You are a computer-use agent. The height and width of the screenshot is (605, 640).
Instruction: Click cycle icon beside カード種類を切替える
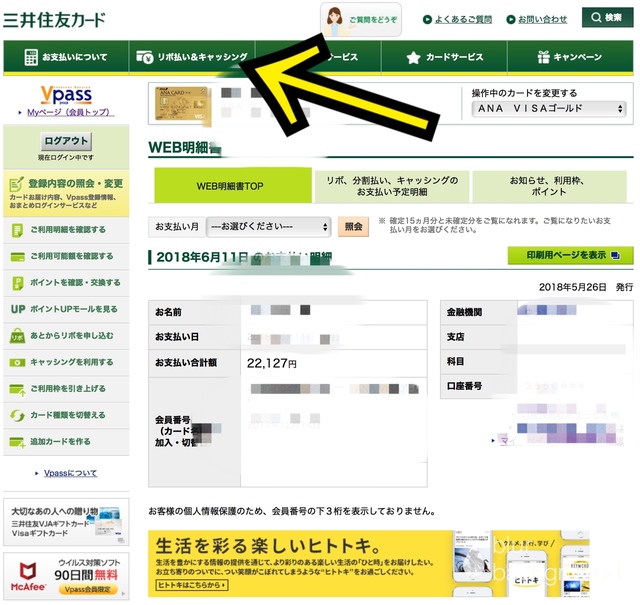click(18, 416)
